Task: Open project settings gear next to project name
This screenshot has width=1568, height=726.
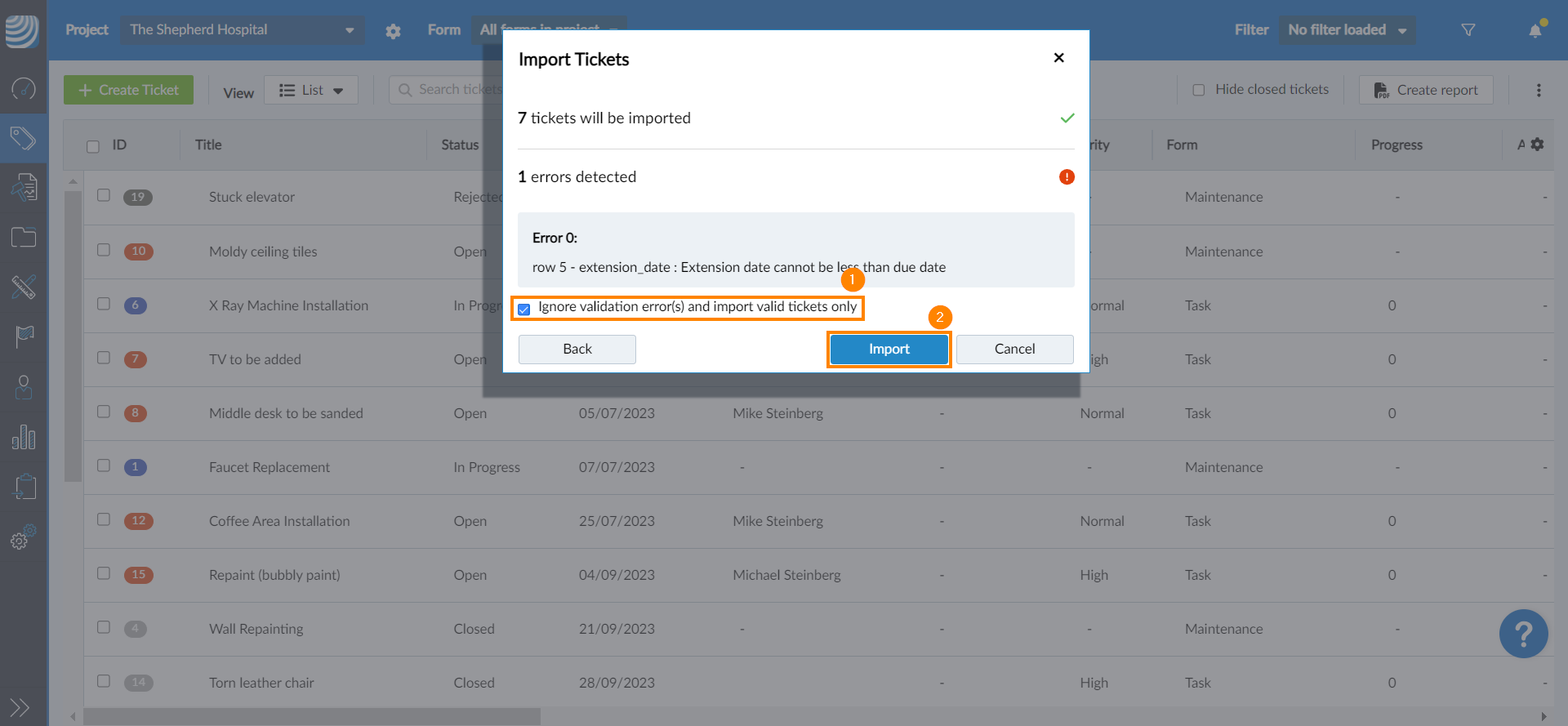Action: pos(393,31)
